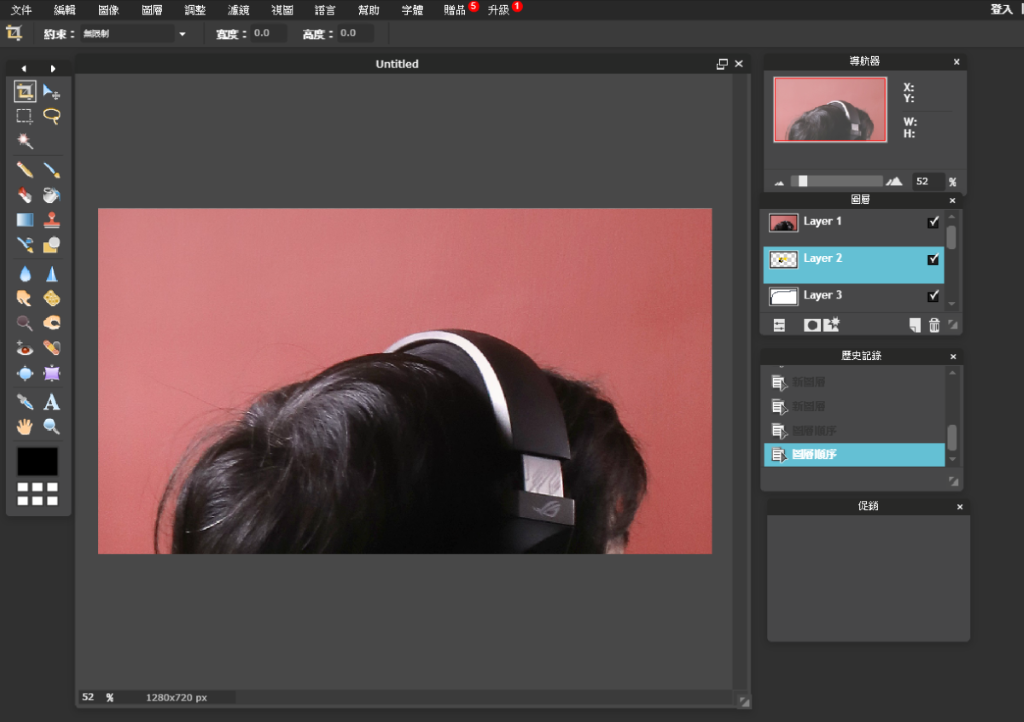
Task: Select the Zoom magnifier tool
Action: 52,427
